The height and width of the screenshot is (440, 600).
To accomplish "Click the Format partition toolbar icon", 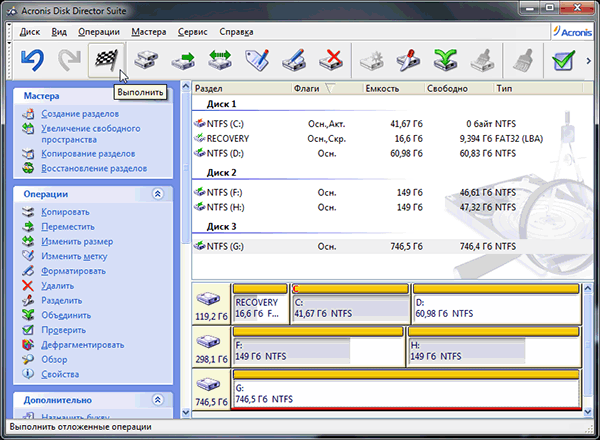I will click(x=293, y=60).
